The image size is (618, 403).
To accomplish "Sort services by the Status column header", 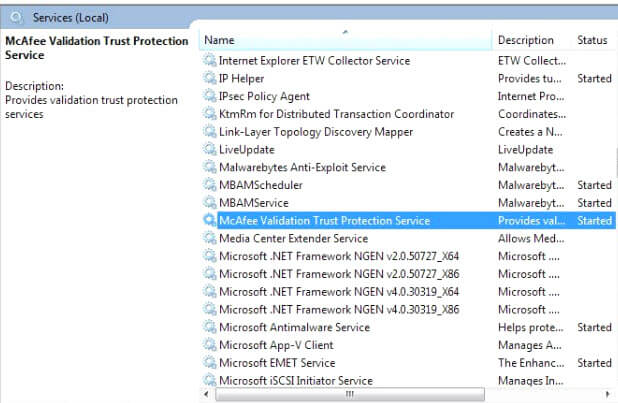I will 592,40.
